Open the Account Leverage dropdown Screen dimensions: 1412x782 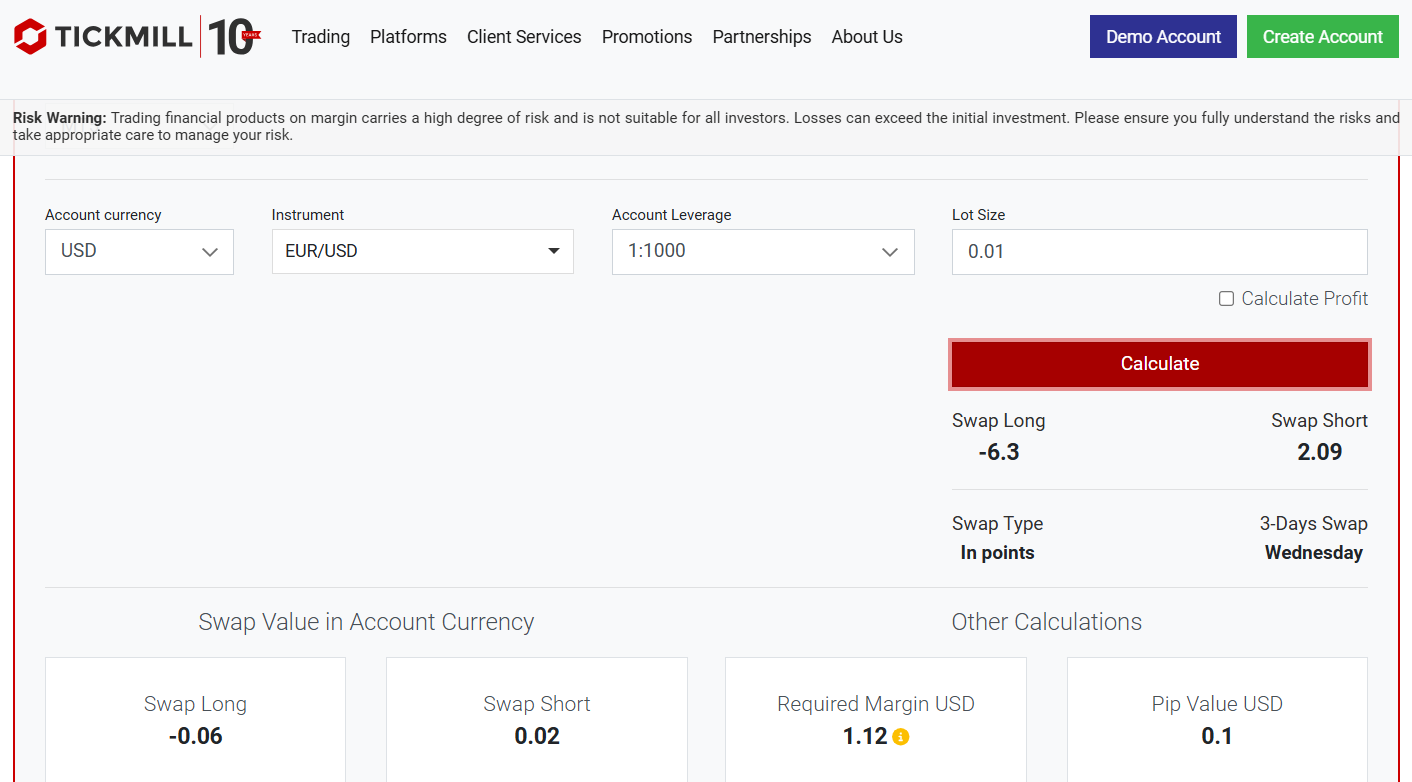point(762,252)
